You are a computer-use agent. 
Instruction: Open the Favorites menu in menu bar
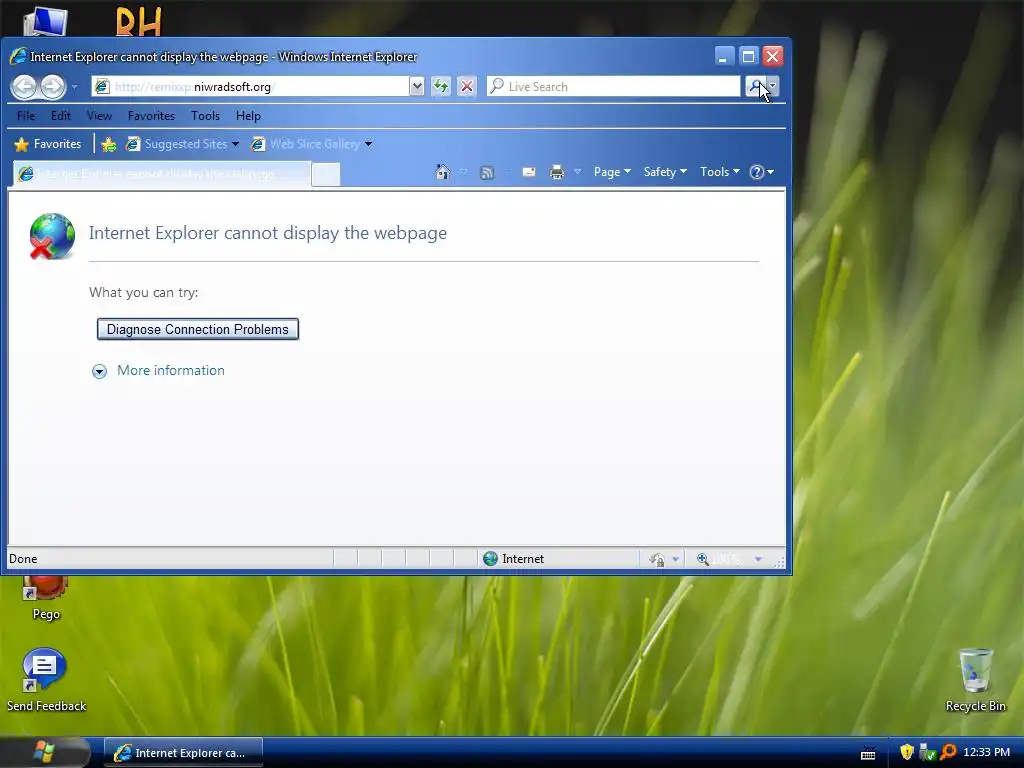point(151,116)
